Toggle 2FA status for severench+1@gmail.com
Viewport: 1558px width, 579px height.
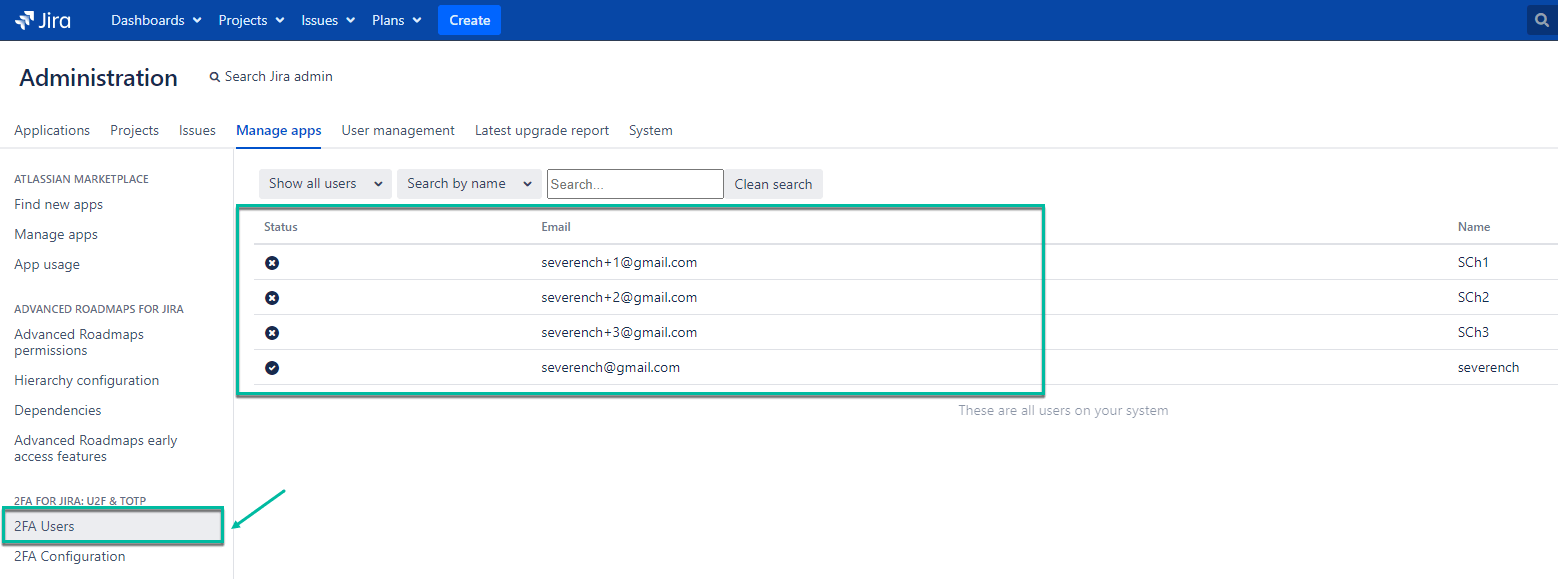click(x=272, y=262)
